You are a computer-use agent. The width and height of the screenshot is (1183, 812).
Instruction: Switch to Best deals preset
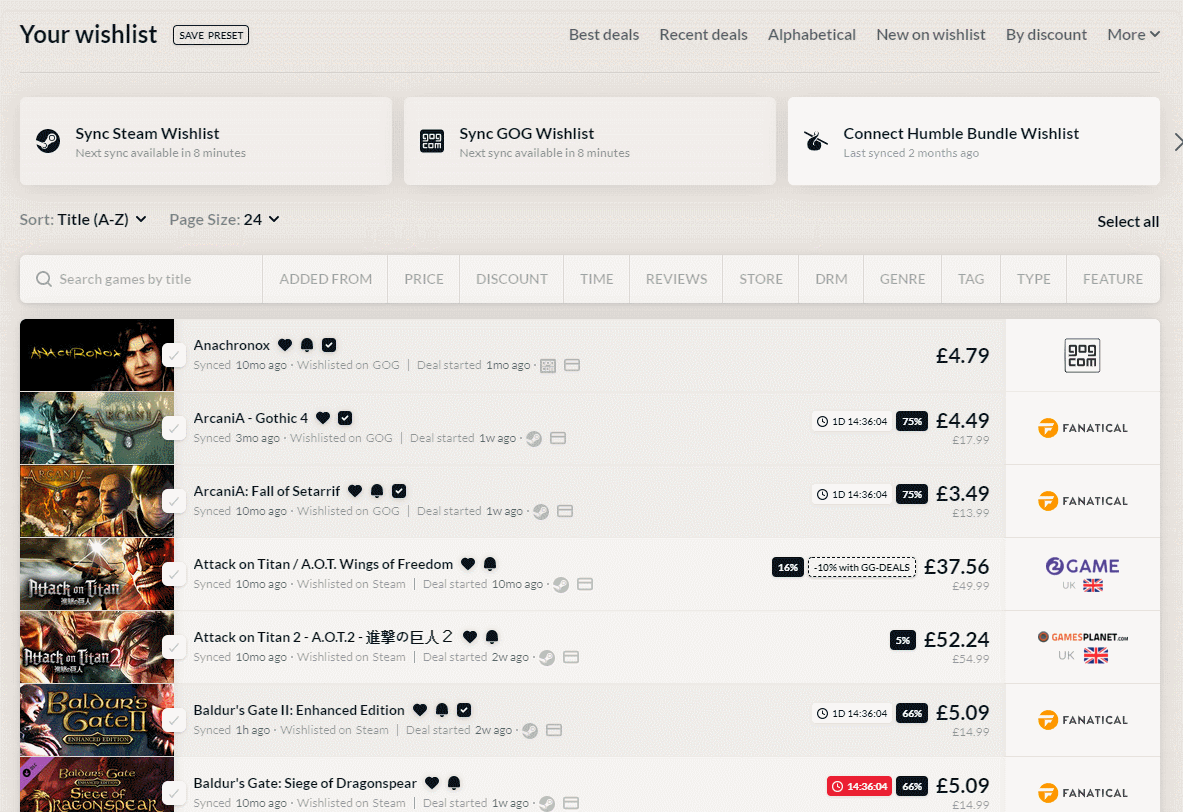[604, 35]
